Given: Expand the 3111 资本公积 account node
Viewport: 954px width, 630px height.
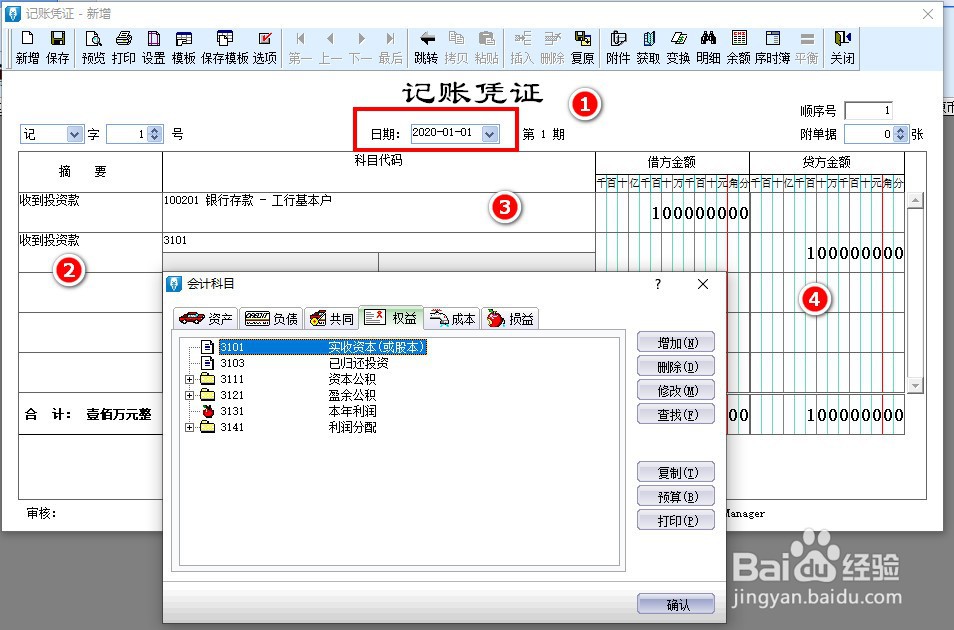Looking at the screenshot, I should click(x=190, y=379).
